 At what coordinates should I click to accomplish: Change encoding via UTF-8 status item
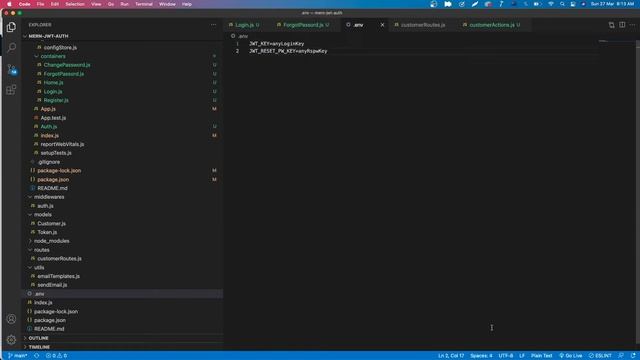coord(506,356)
